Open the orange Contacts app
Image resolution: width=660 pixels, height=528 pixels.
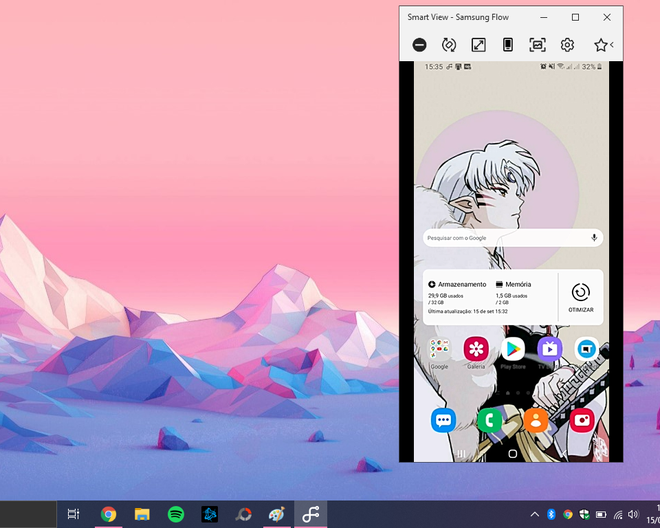[536, 420]
